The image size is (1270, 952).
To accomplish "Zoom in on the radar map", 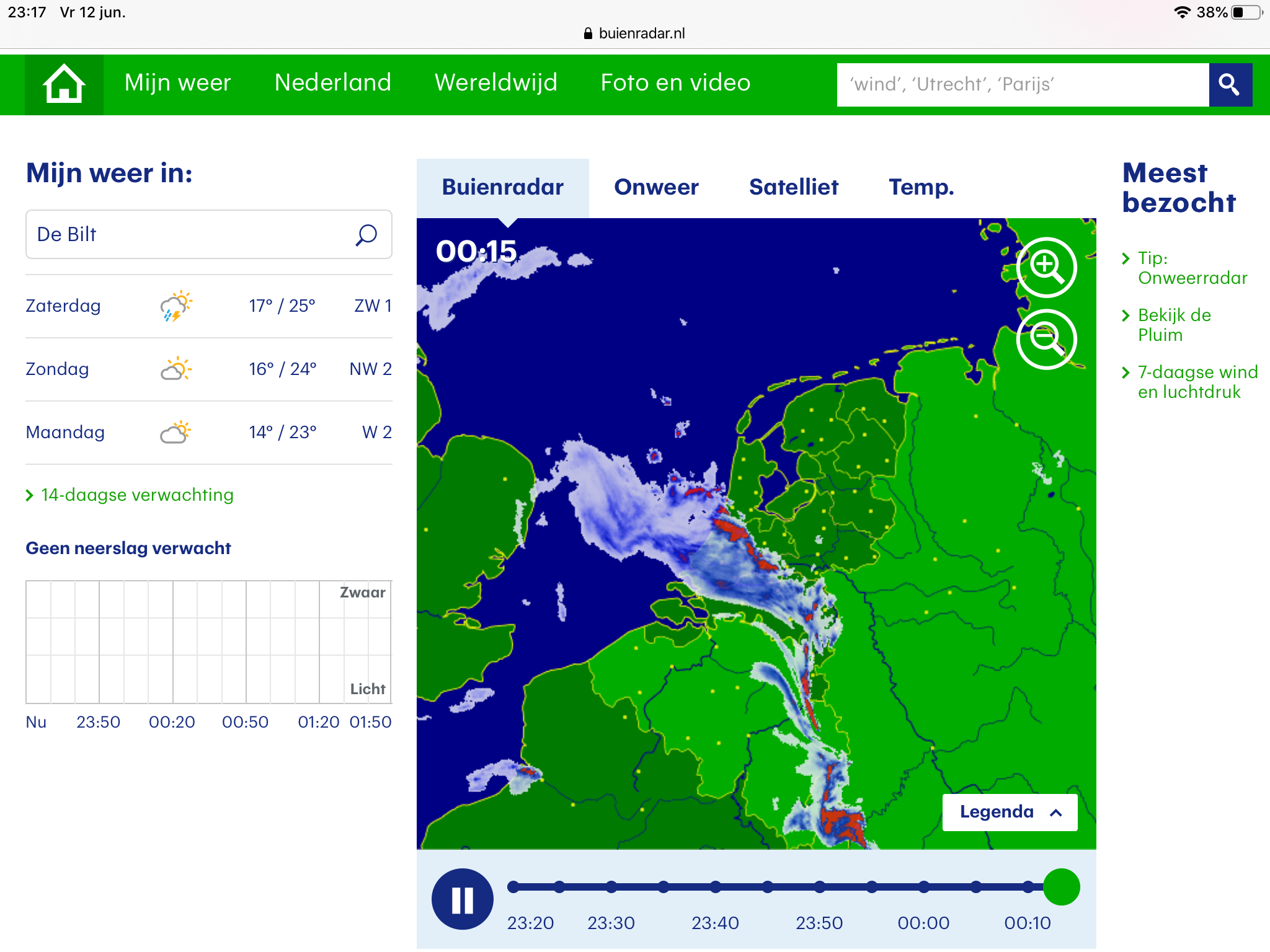I will (x=1047, y=267).
